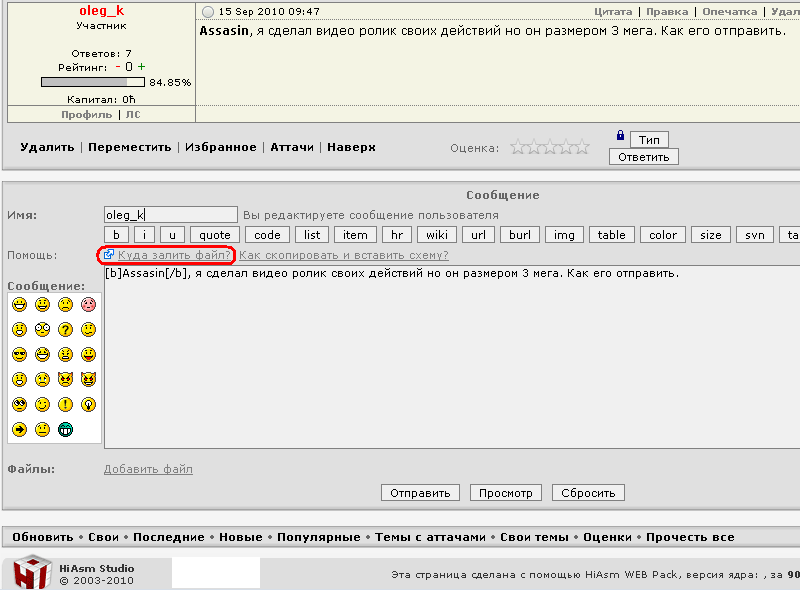Click the rating plus sign for oleg_k
This screenshot has width=800, height=590.
(x=142, y=67)
